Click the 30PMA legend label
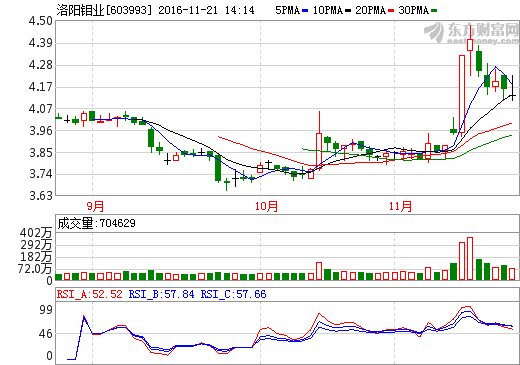Viewport: 520px width, 365px height. point(413,10)
